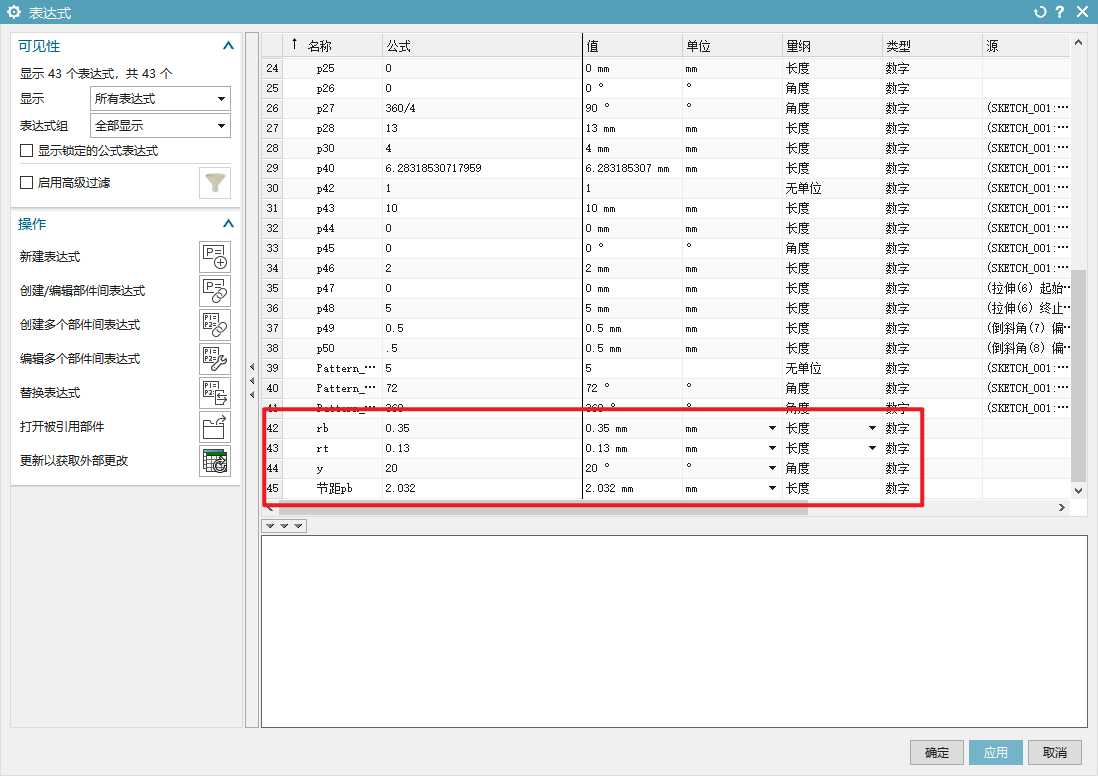
Task: Open unit dropdown for row rt
Action: coord(772,448)
